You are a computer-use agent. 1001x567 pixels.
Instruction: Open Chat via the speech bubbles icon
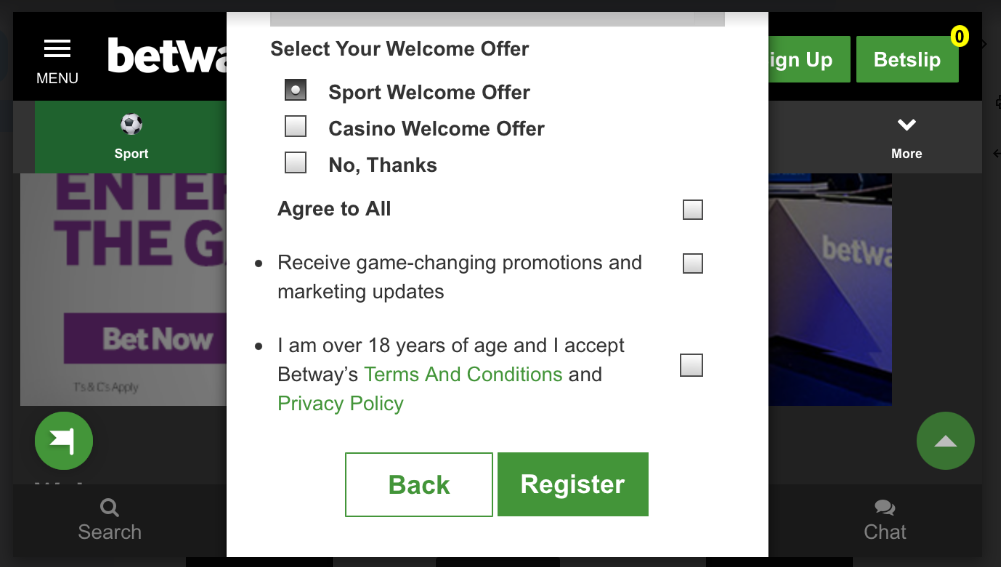[x=885, y=508]
